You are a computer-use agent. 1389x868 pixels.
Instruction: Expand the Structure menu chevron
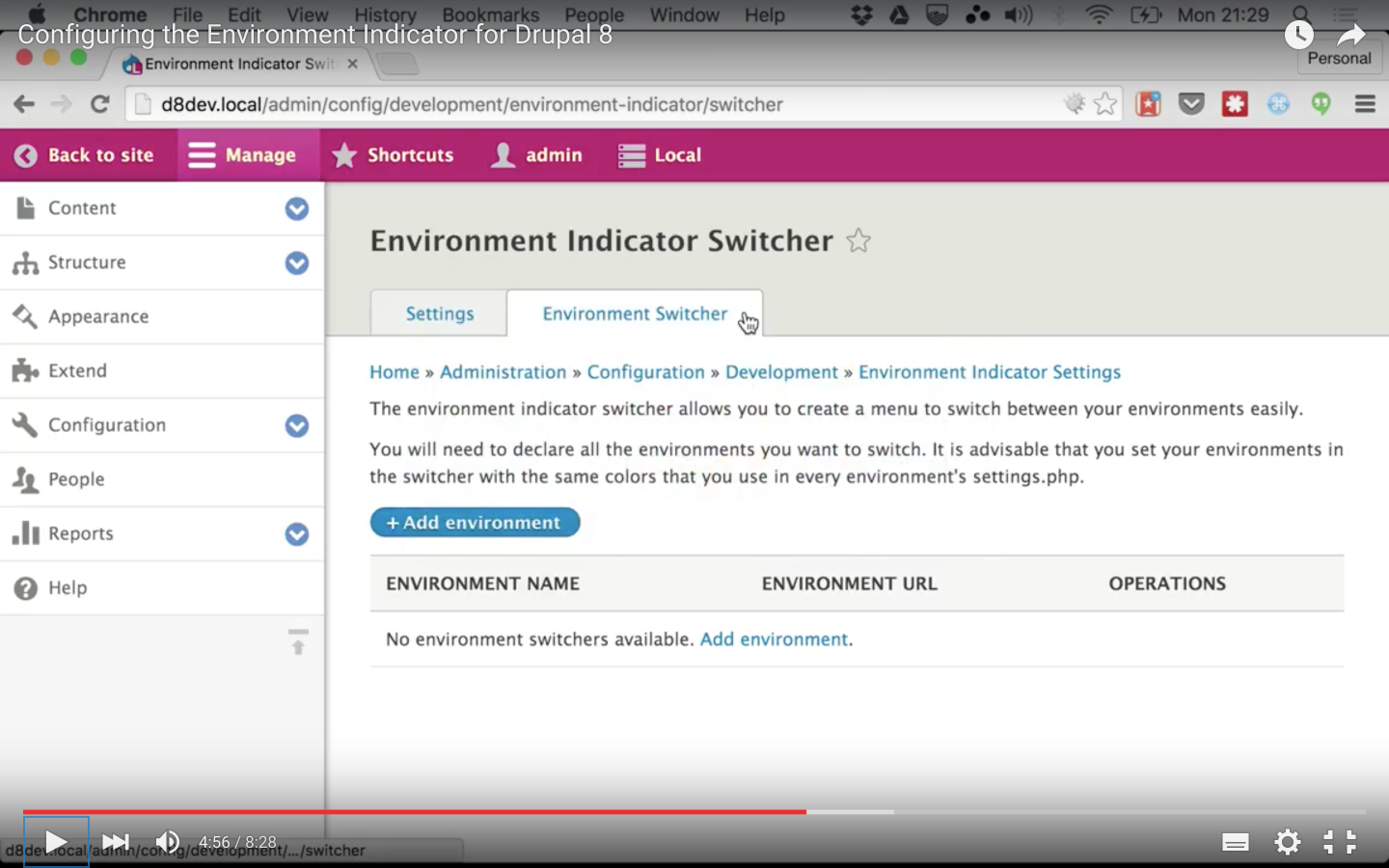(x=297, y=262)
